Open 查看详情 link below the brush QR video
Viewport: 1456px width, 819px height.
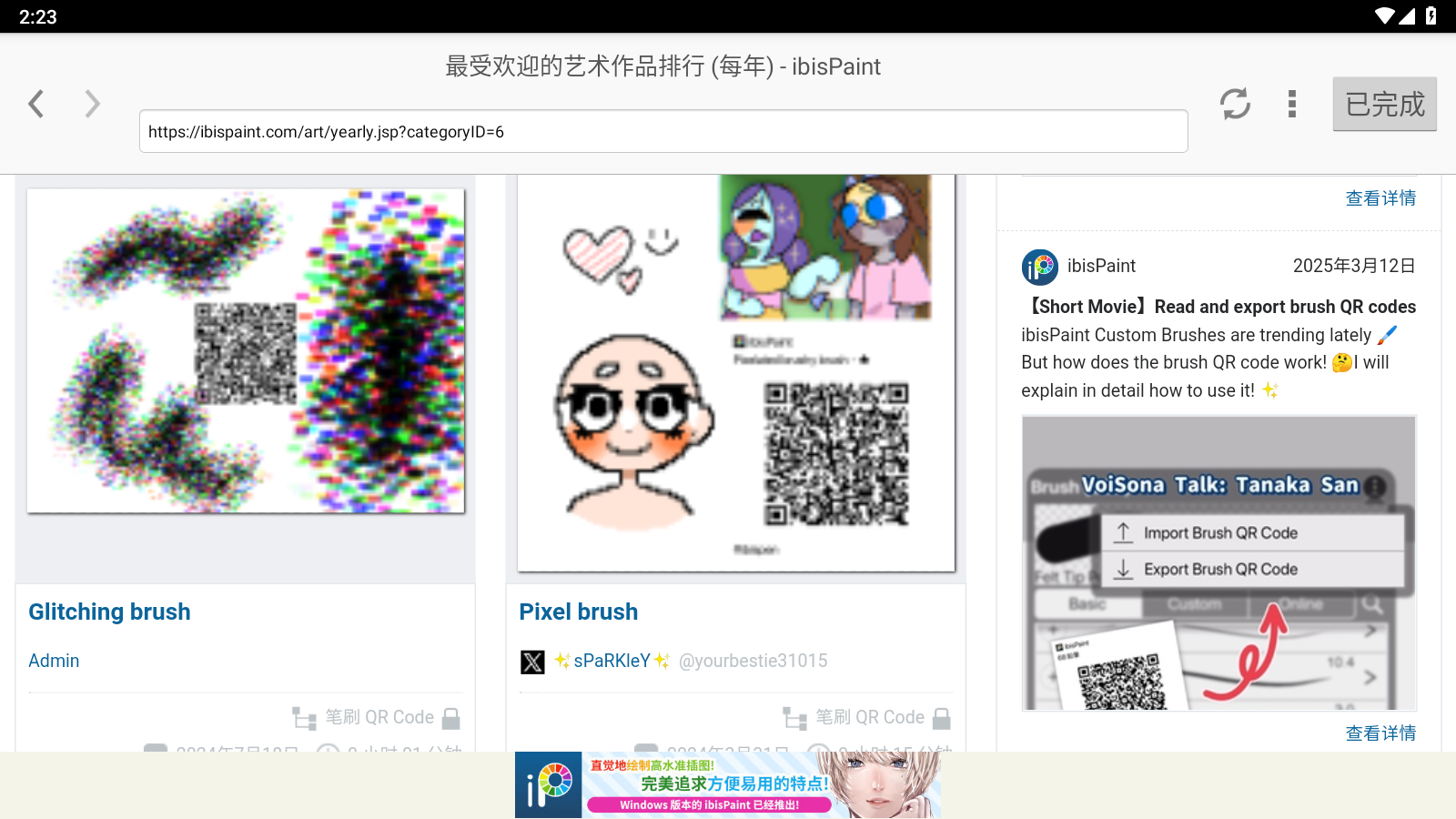(x=1380, y=733)
